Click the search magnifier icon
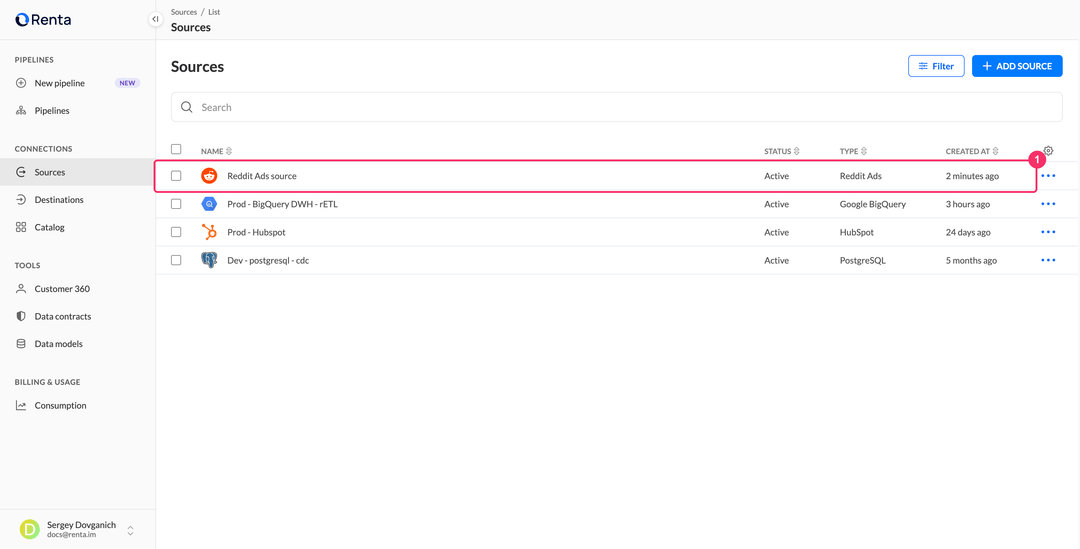Image resolution: width=1080 pixels, height=549 pixels. click(186, 107)
